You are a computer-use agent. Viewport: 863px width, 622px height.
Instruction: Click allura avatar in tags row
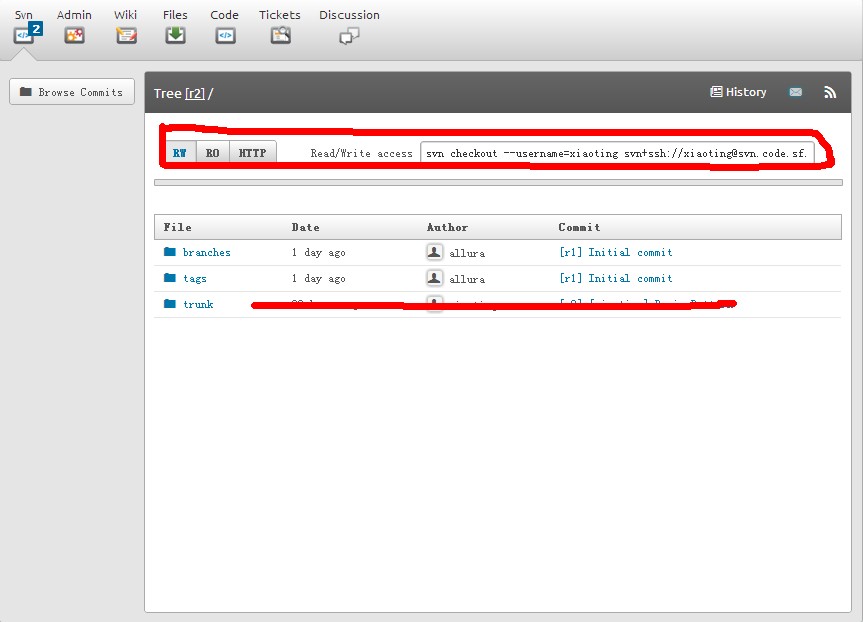coord(434,278)
